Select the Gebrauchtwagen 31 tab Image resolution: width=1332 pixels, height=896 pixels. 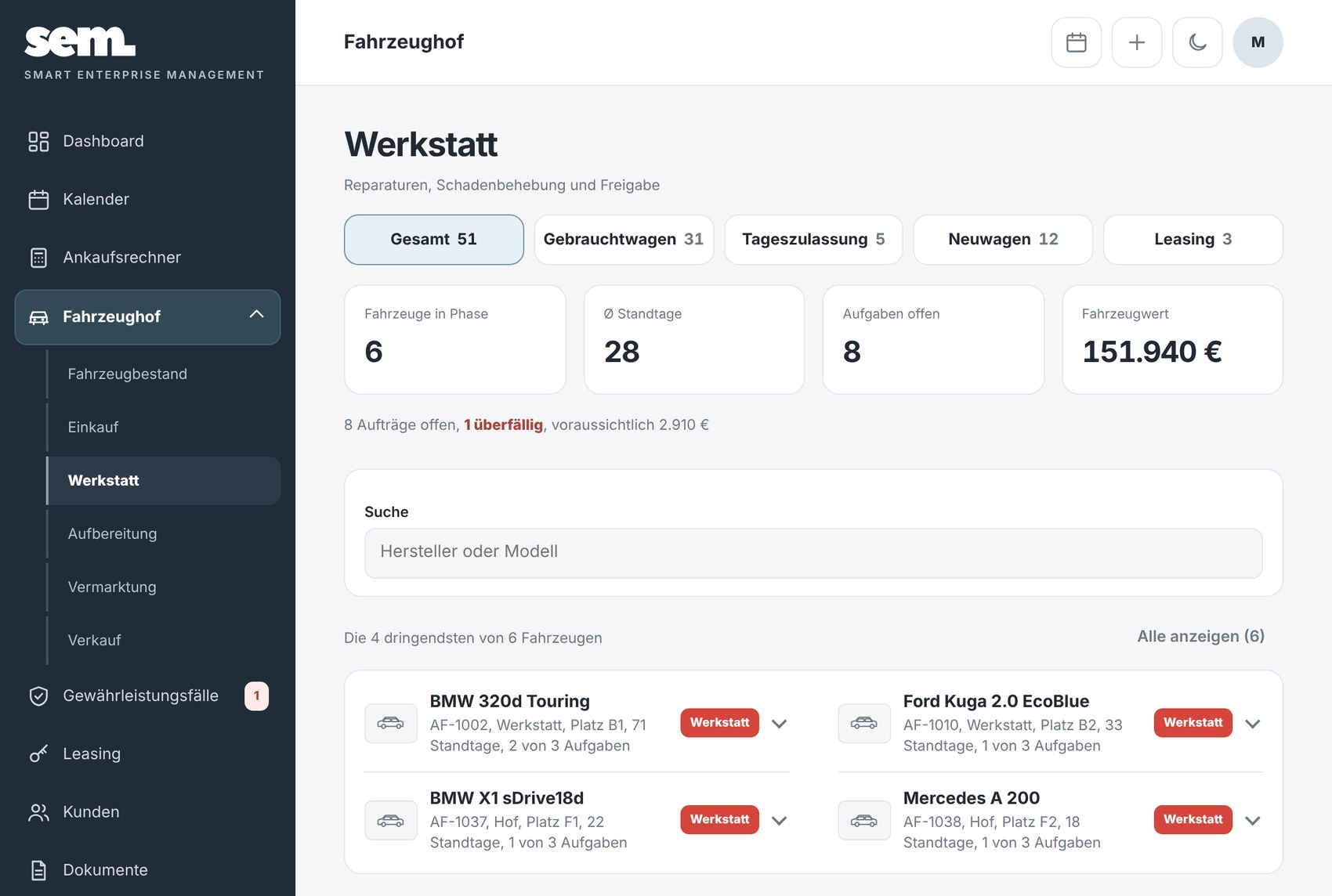tap(624, 240)
